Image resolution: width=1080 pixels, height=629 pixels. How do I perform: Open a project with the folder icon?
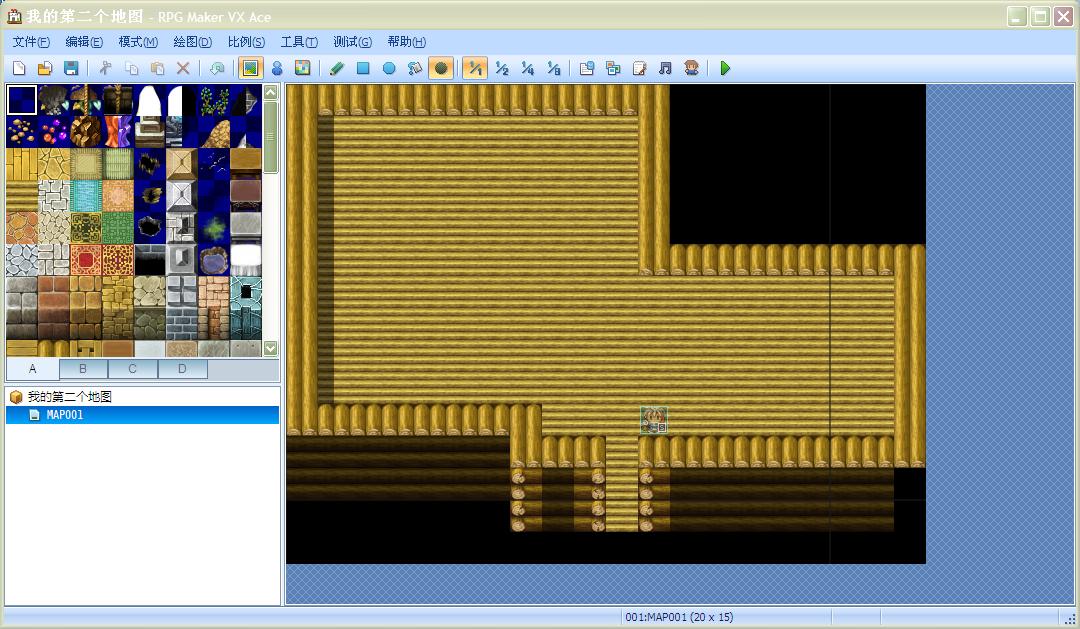click(45, 68)
